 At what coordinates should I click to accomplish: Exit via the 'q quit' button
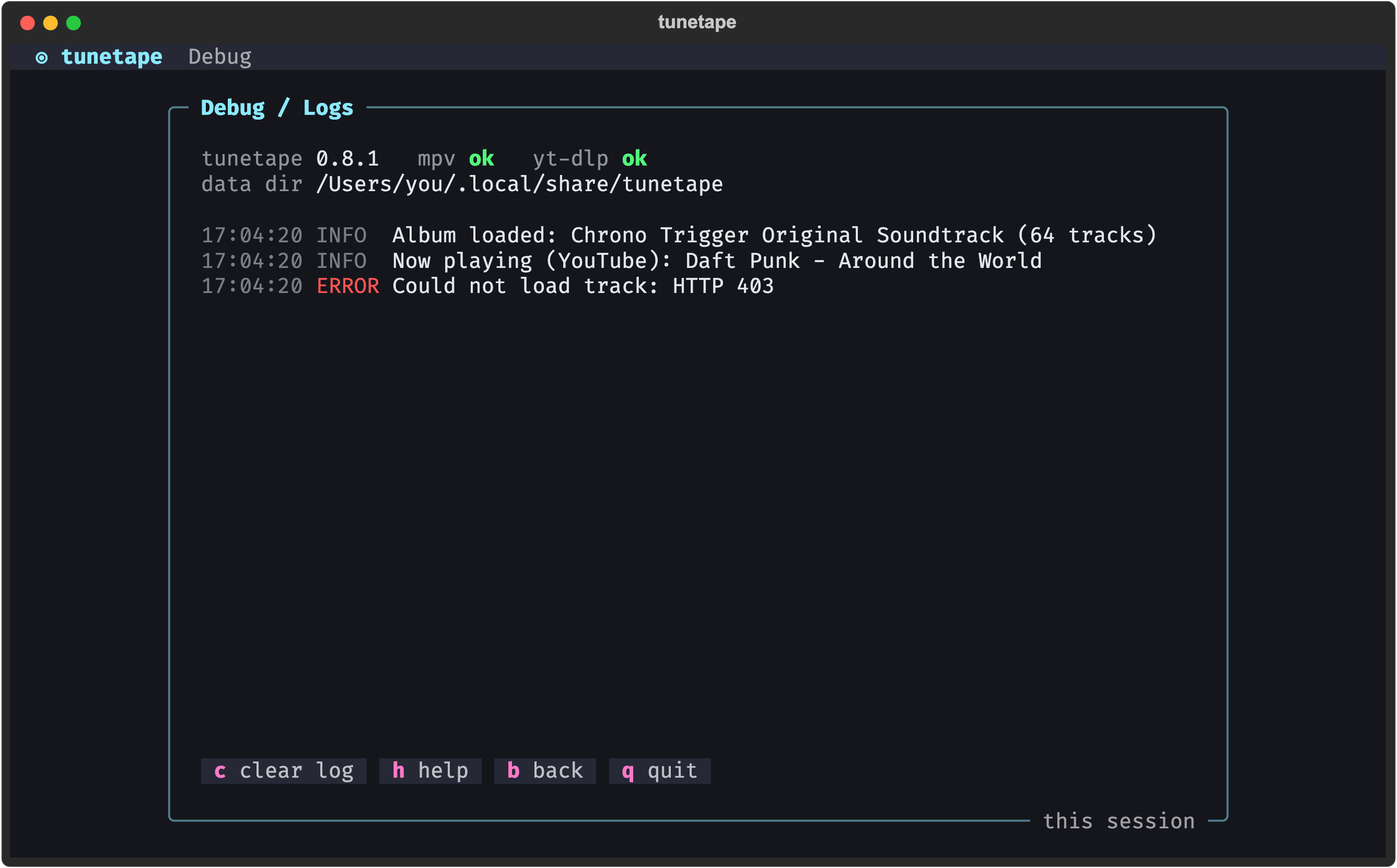(x=660, y=771)
